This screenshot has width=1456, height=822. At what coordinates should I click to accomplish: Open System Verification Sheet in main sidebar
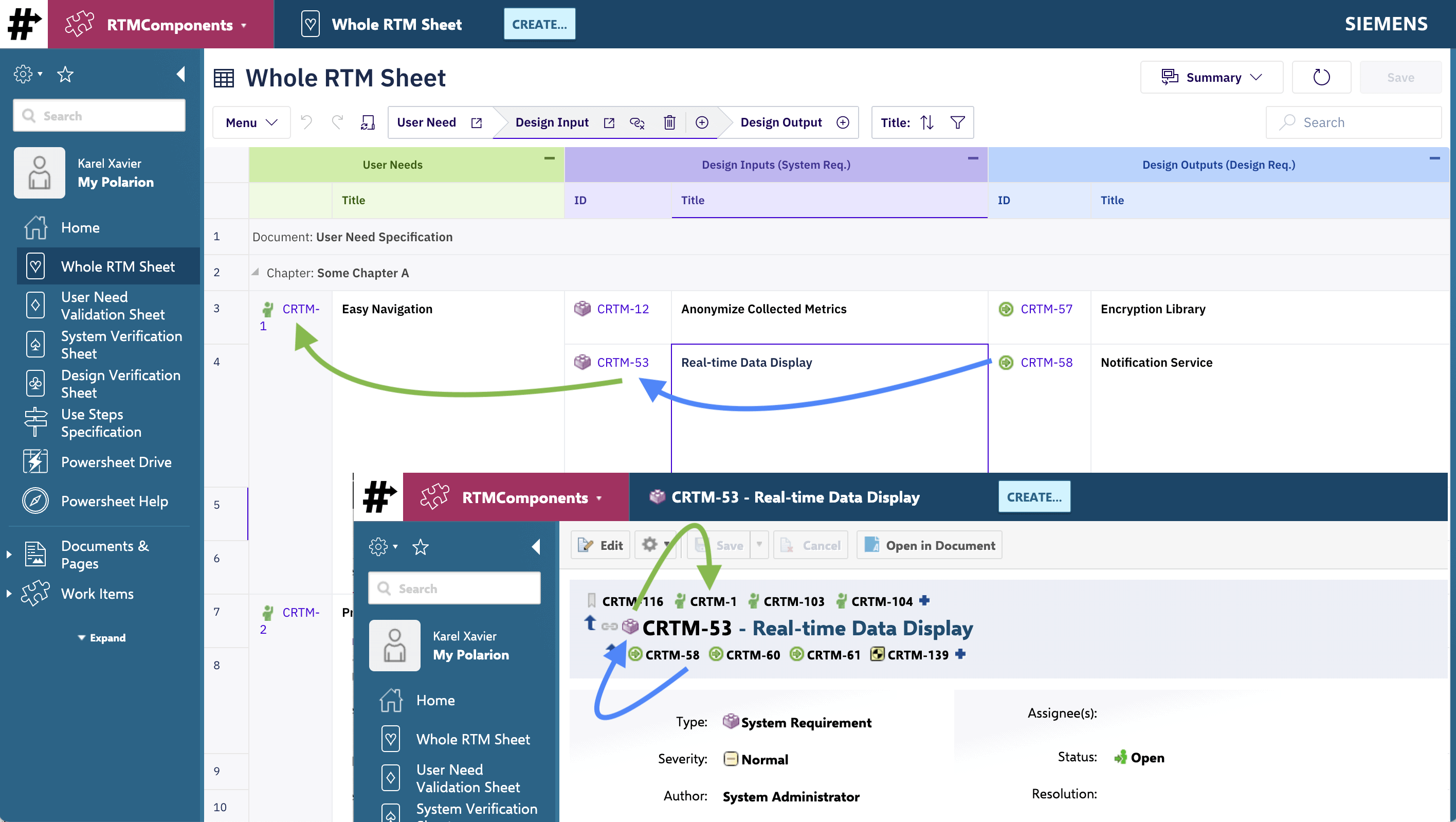coord(108,344)
